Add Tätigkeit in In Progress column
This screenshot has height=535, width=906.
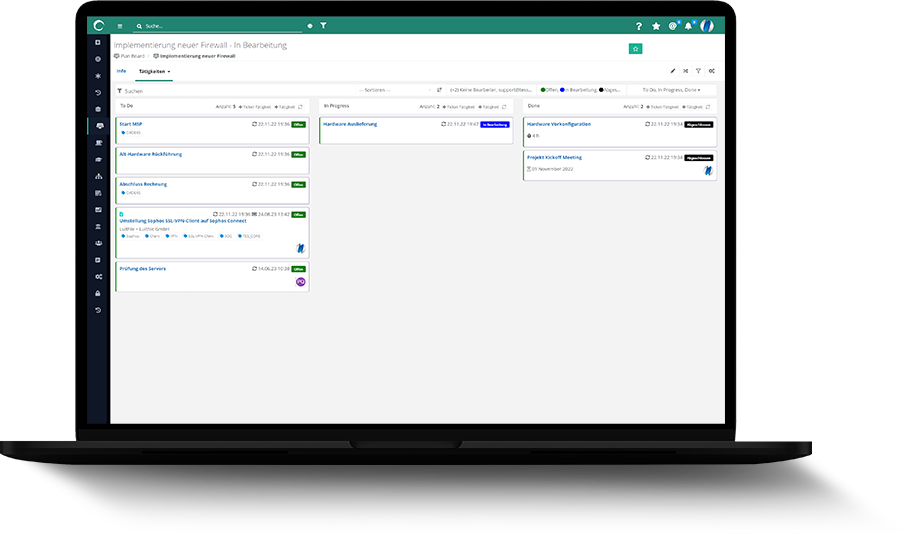coord(489,107)
